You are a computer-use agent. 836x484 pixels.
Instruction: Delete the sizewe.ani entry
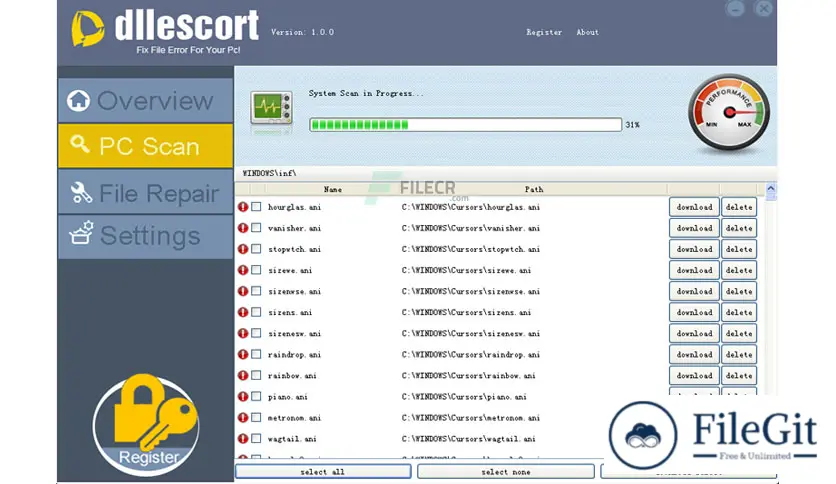(739, 270)
